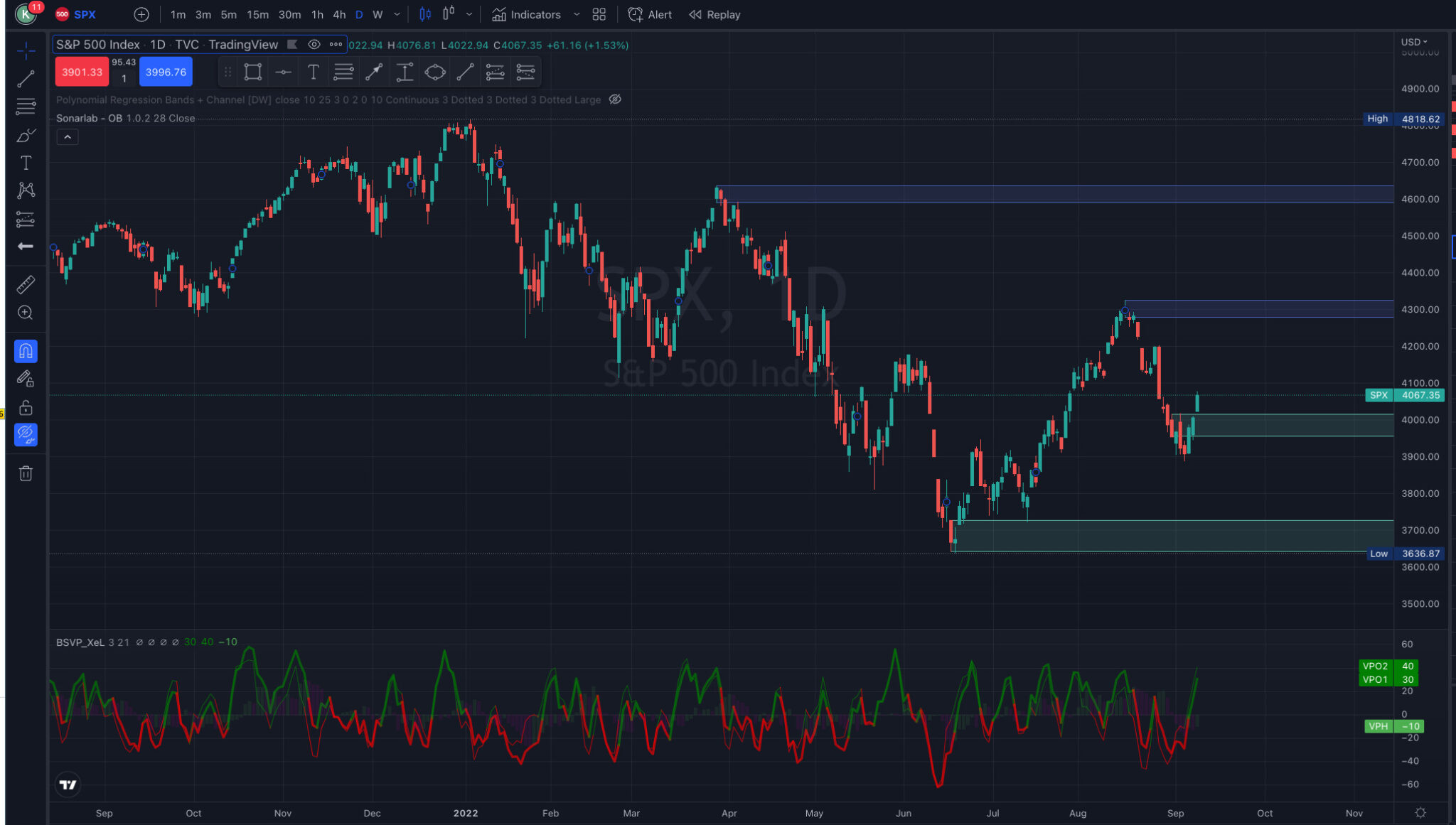Open the Measure ruler tool
This screenshot has height=825, width=1456.
[26, 285]
